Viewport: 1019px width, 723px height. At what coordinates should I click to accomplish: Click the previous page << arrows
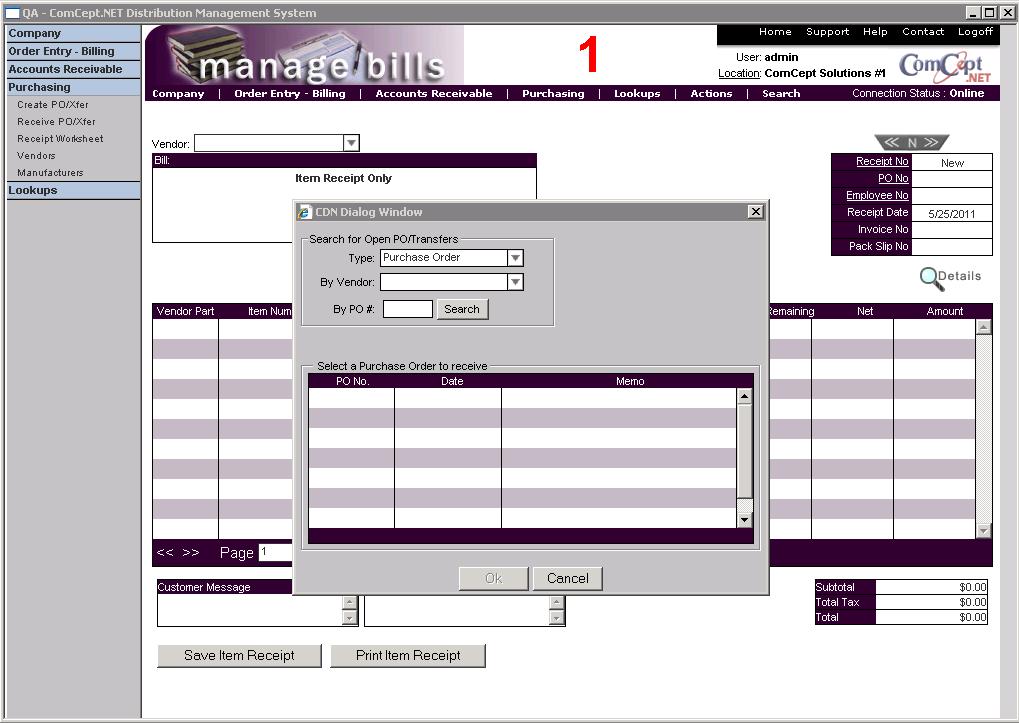point(165,553)
